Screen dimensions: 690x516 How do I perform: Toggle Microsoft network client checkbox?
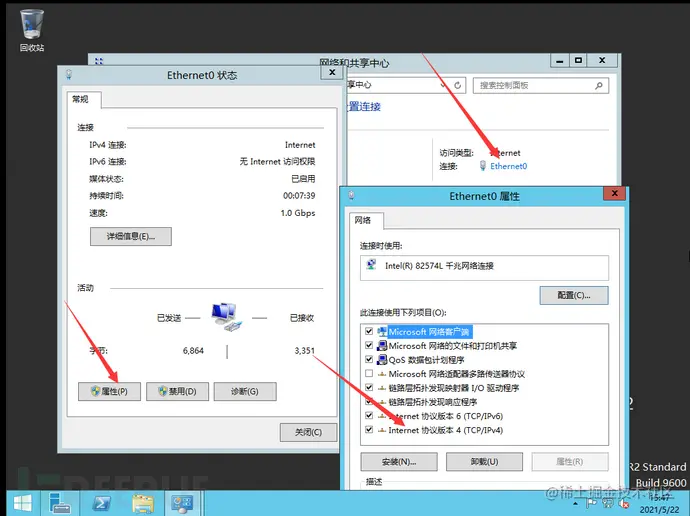(x=369, y=331)
